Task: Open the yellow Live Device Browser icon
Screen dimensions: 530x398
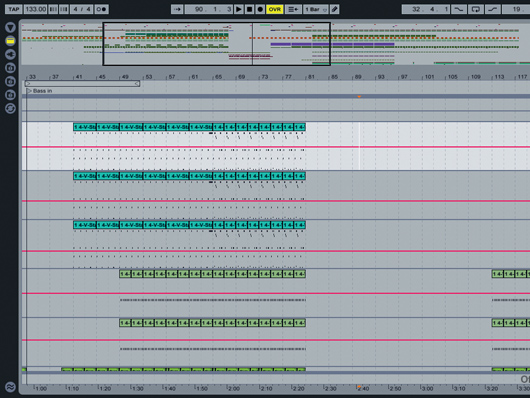Action: point(10,41)
